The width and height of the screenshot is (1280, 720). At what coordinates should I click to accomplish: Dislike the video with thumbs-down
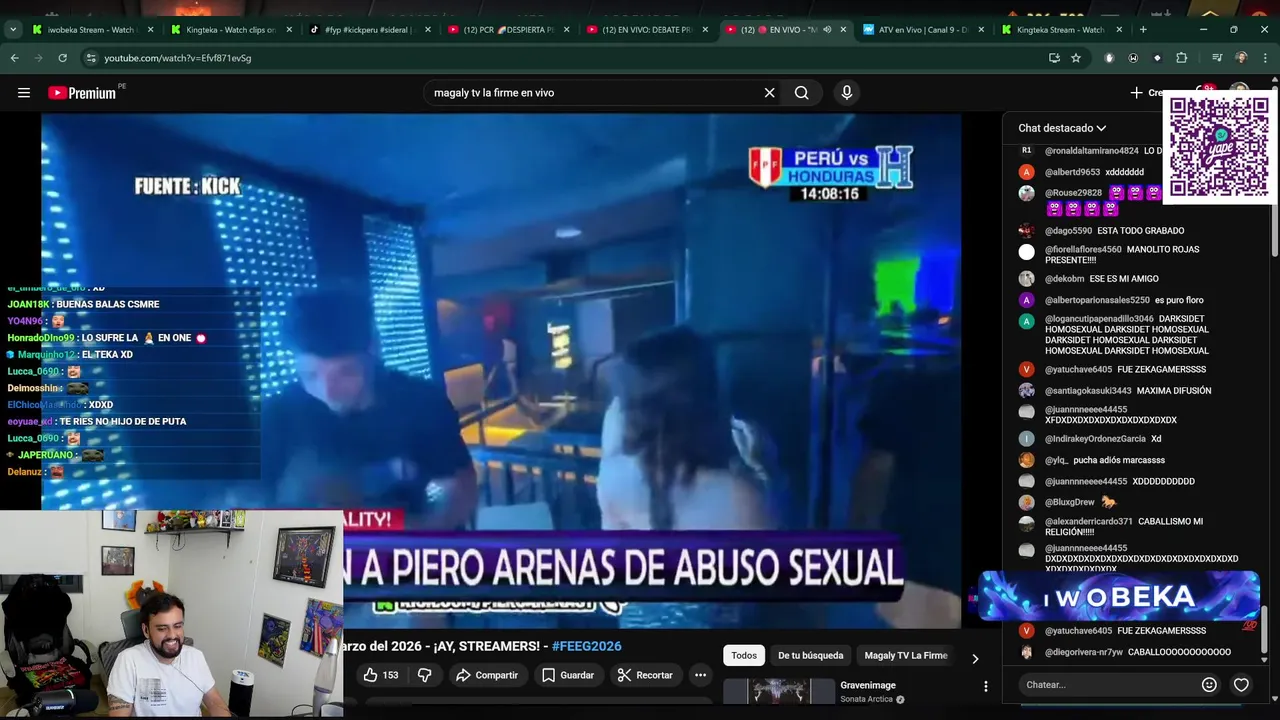point(424,675)
